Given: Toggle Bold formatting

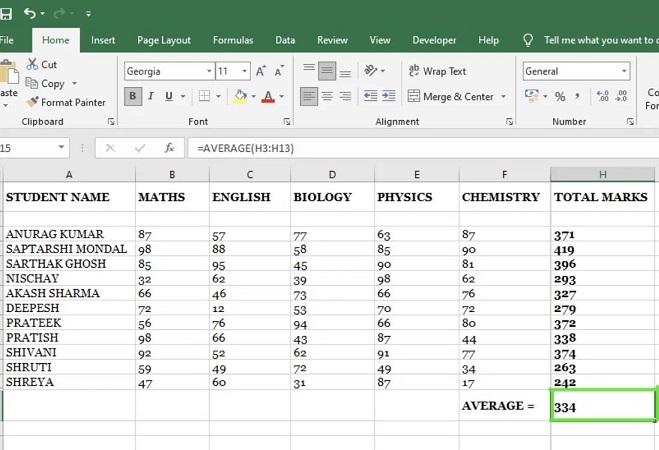Looking at the screenshot, I should 133,96.
